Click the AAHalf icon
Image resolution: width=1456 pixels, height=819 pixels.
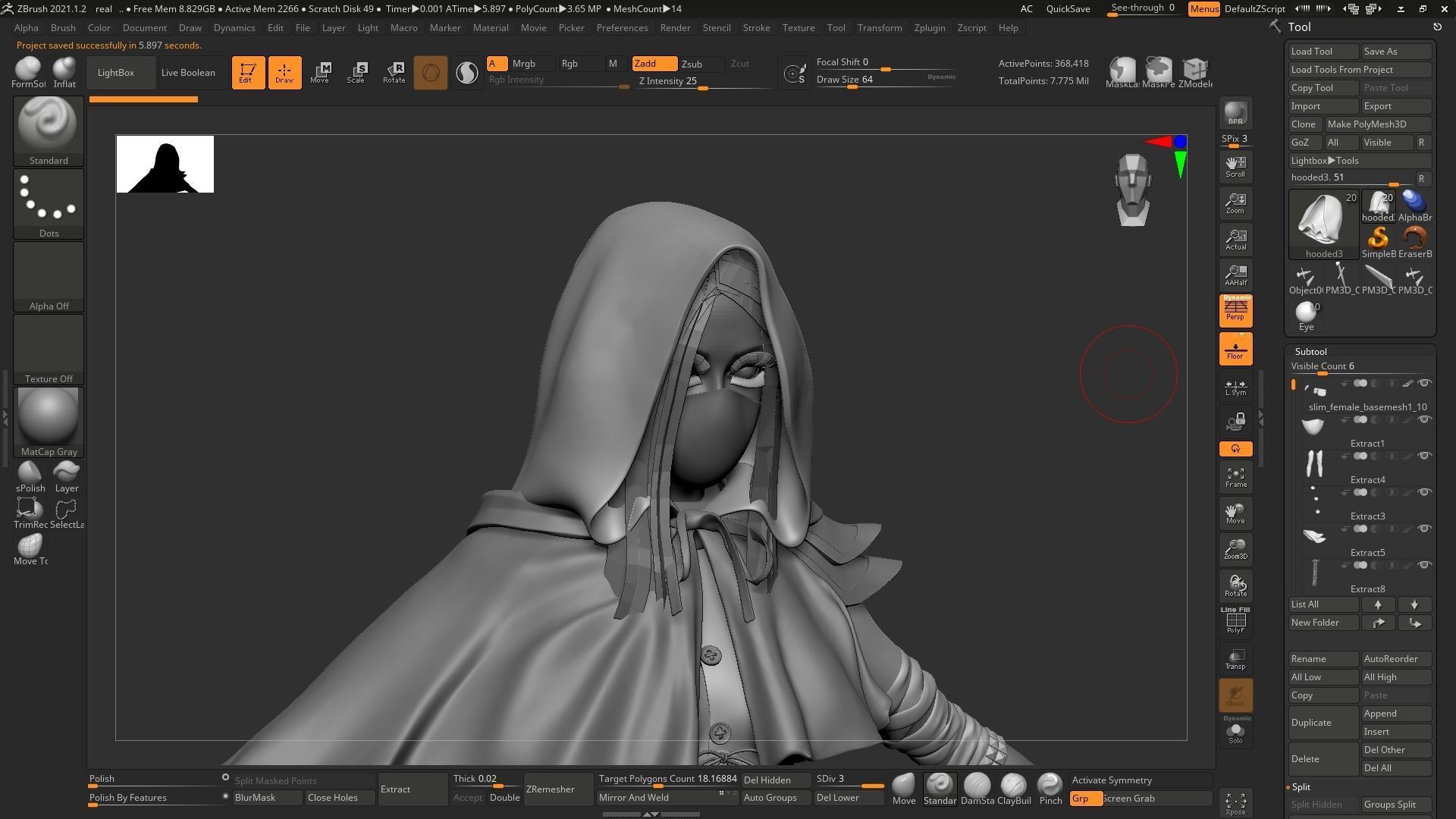tap(1235, 275)
